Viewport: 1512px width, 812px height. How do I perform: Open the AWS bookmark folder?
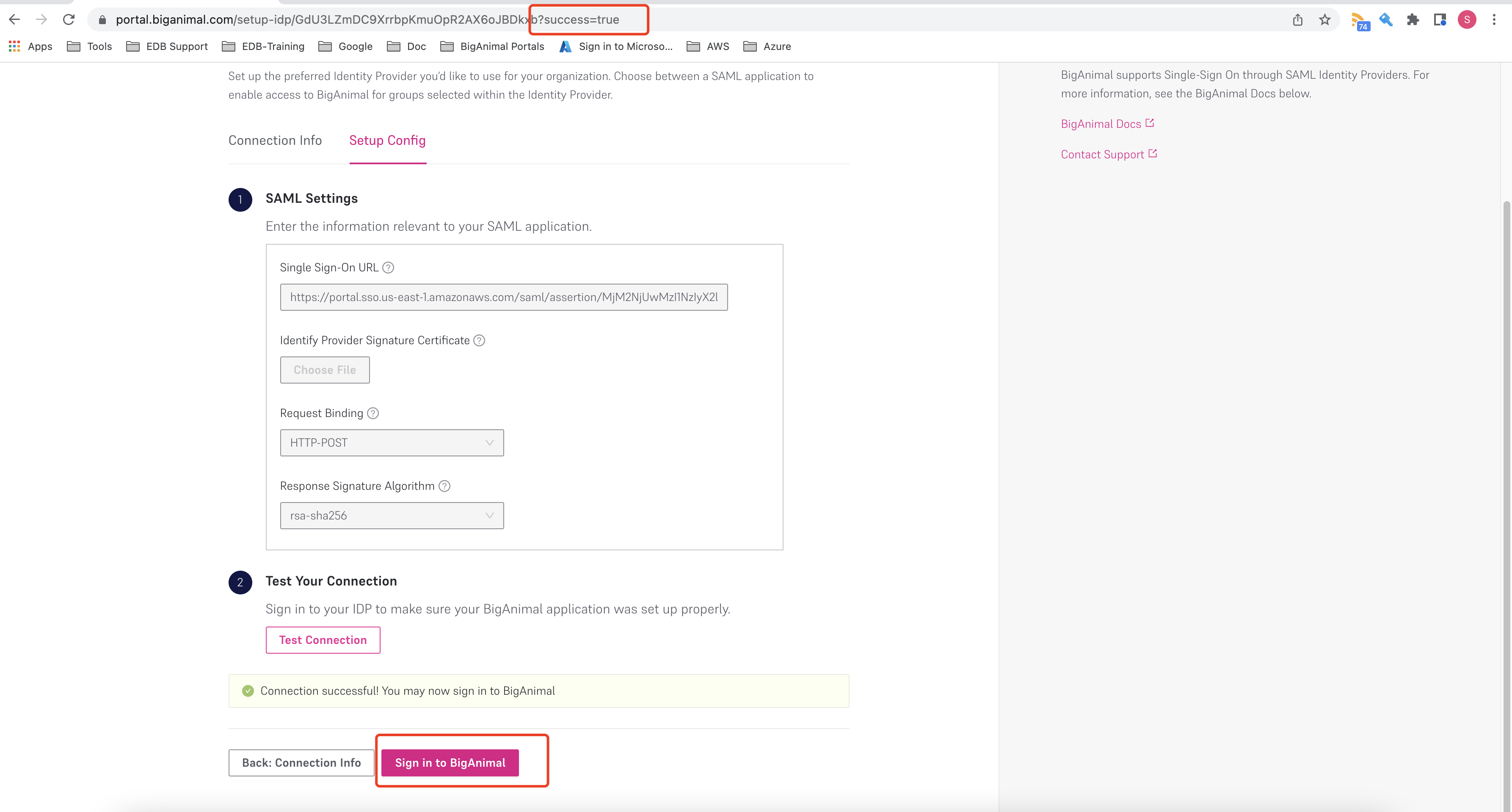(x=707, y=47)
